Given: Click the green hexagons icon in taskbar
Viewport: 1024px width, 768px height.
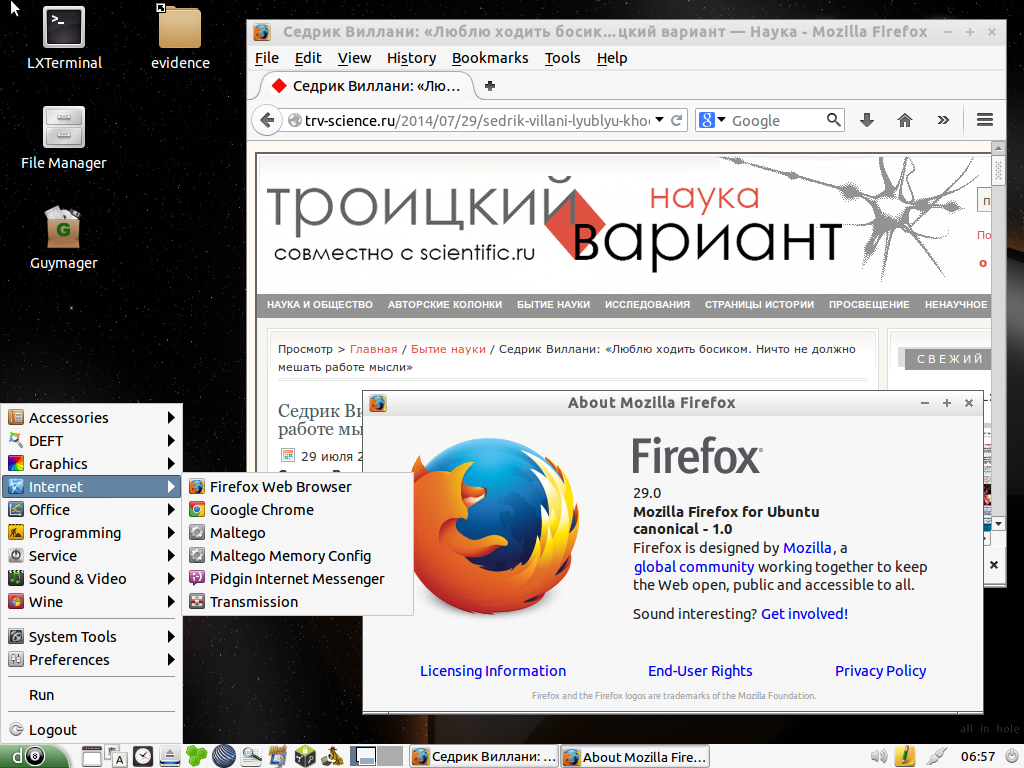Looking at the screenshot, I should point(196,756).
